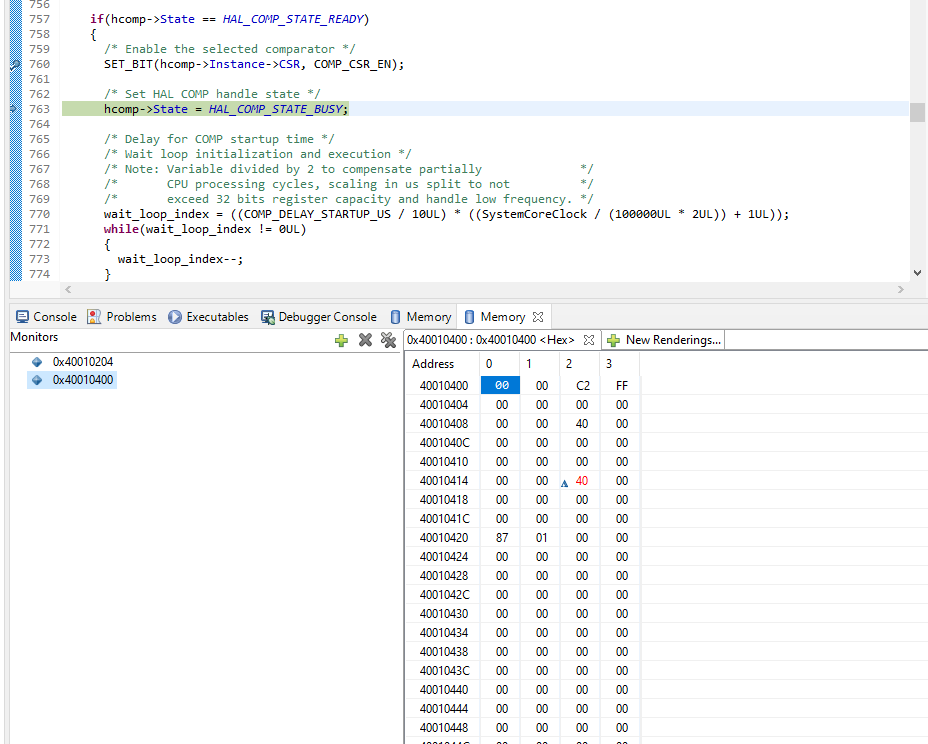Click column header 3 in memory table

tap(609, 363)
